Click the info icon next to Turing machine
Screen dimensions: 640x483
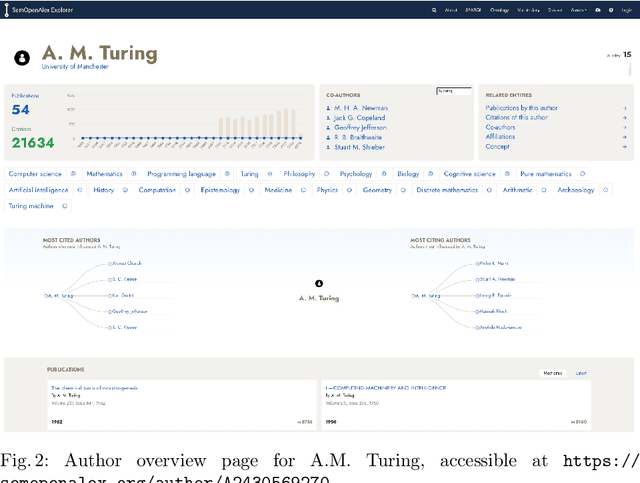[65, 206]
